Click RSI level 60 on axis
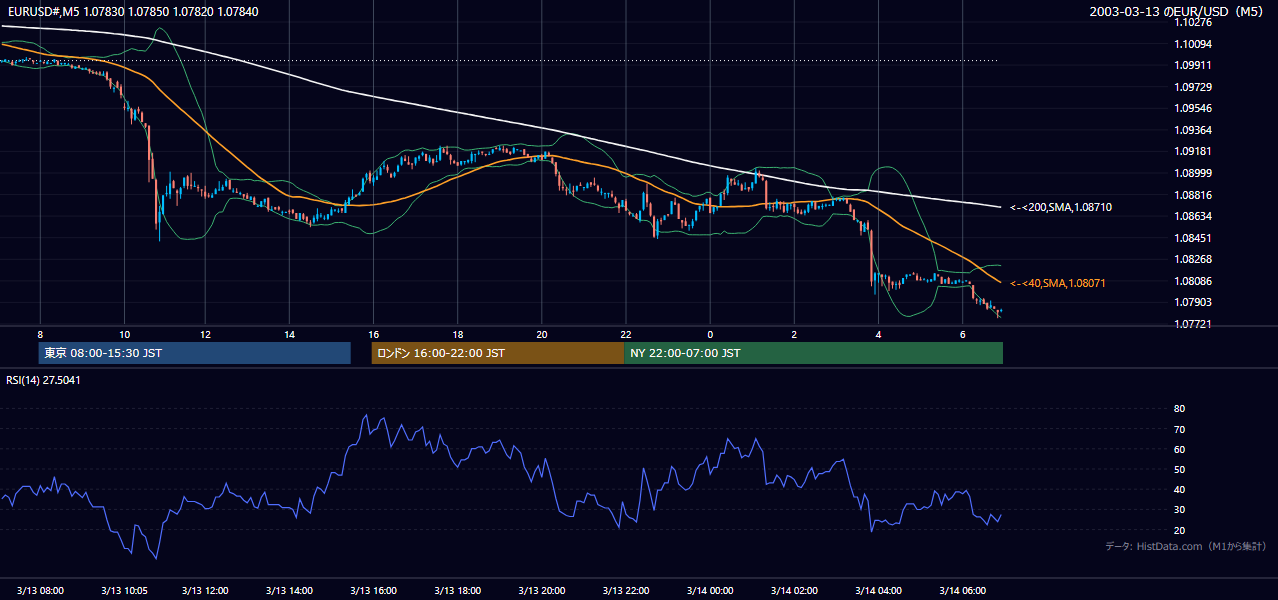 coord(1179,449)
